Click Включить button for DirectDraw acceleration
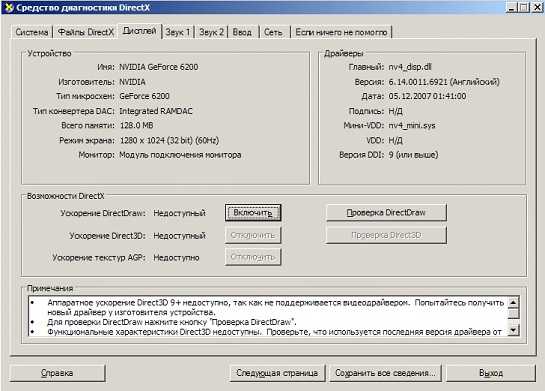The image size is (545, 391). [253, 213]
